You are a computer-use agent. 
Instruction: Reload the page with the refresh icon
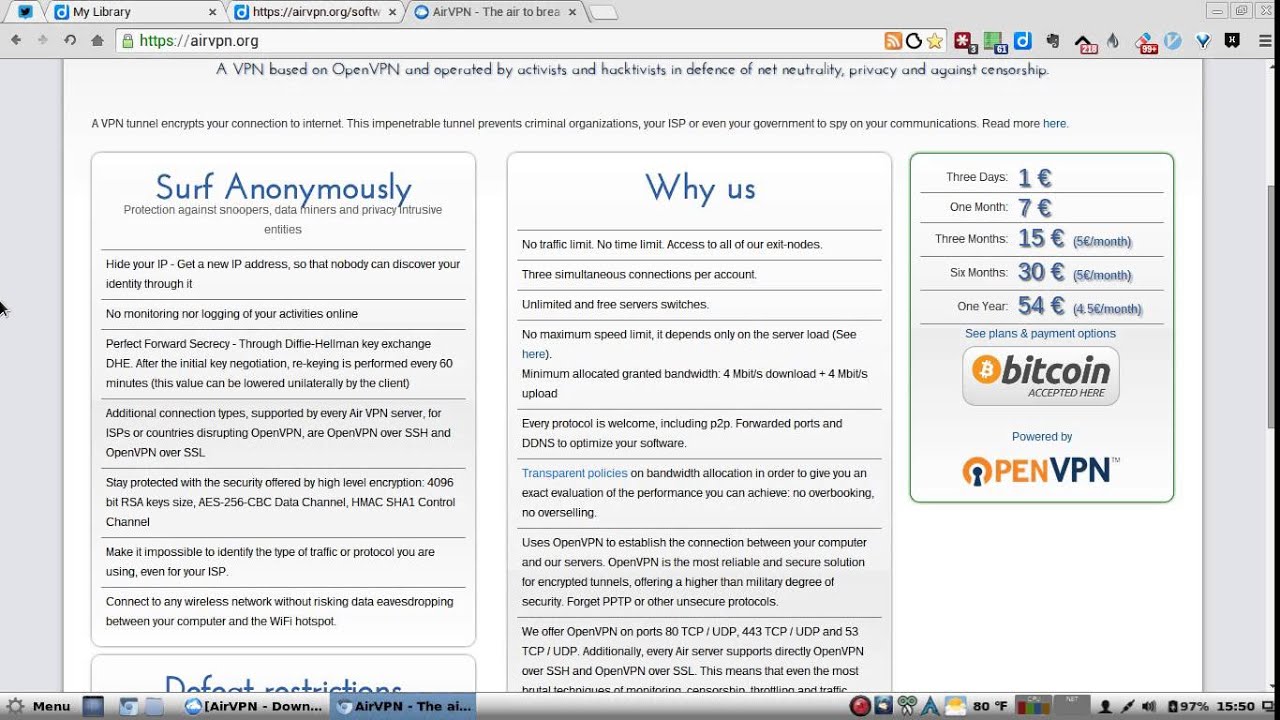(x=70, y=40)
